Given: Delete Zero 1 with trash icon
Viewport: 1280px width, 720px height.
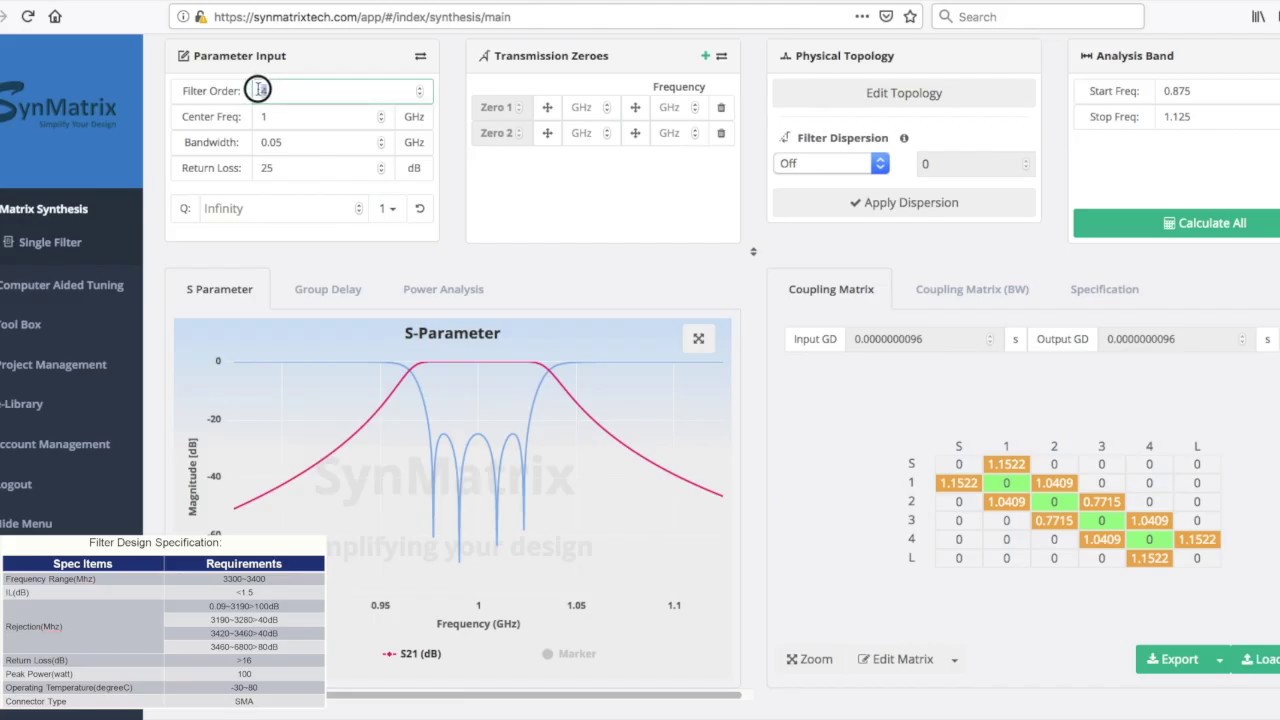Looking at the screenshot, I should (721, 107).
